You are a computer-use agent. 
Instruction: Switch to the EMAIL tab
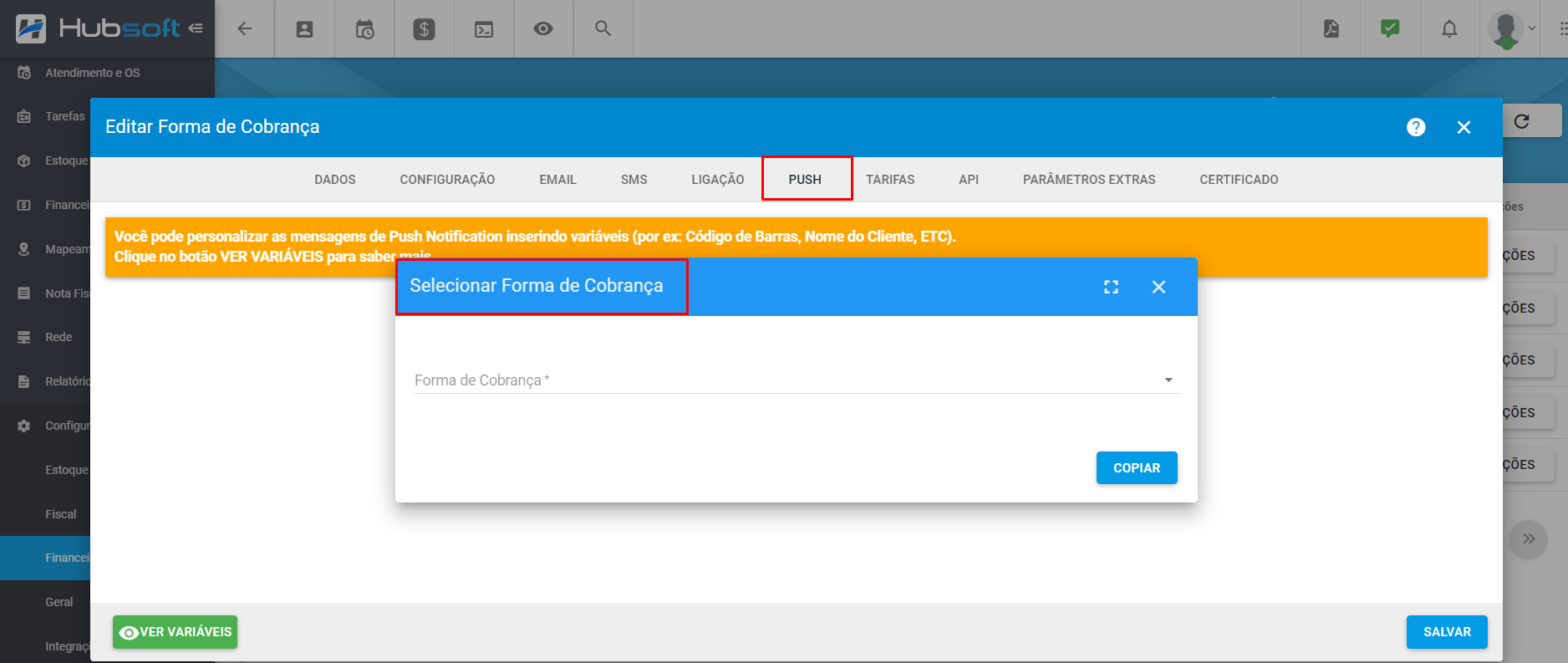[557, 180]
